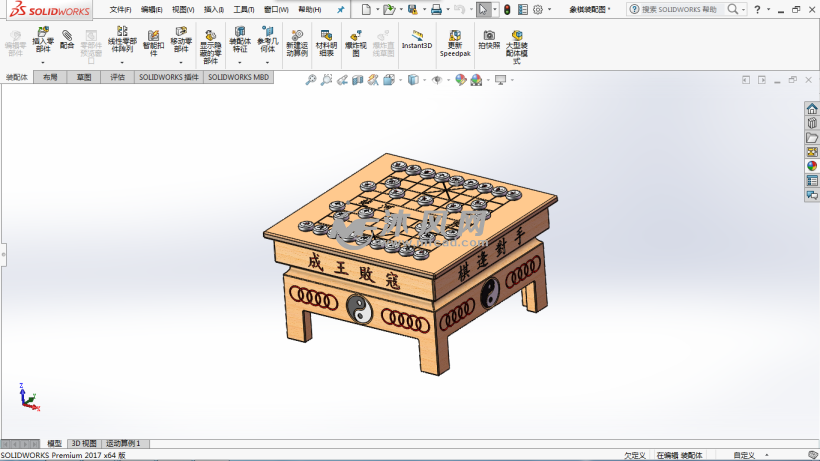Viewport: 820px width, 461px height.
Task: Click Save icon in quick toolbar
Action: [413, 9]
